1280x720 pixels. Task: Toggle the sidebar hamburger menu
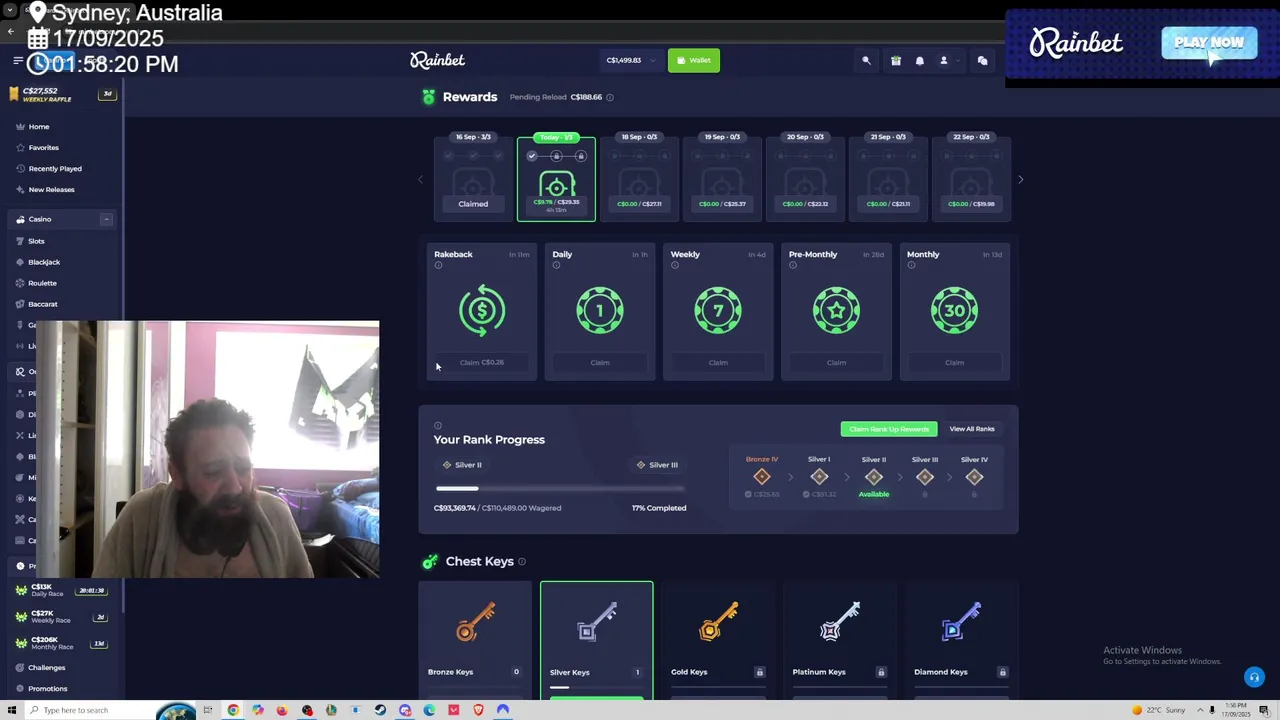tap(17, 61)
